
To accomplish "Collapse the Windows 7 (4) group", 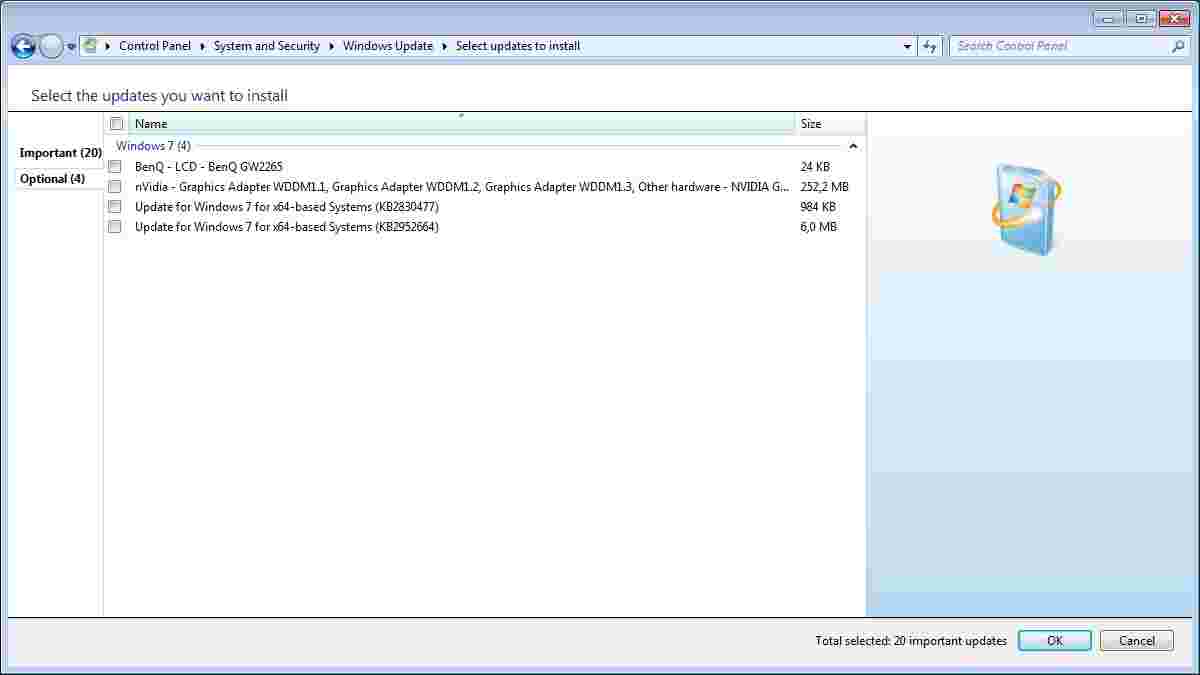I will (x=853, y=146).
